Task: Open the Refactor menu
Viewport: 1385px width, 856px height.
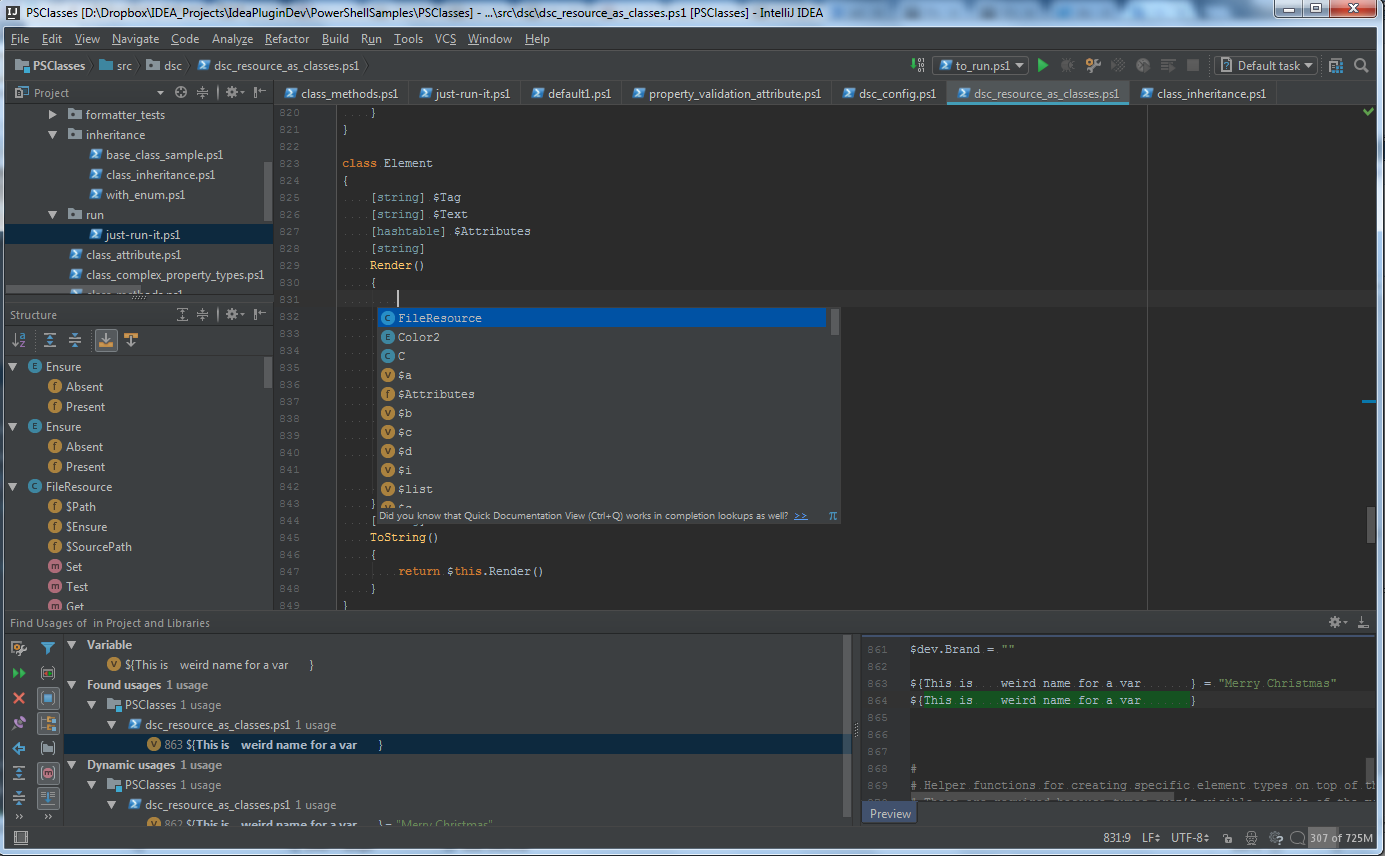Action: (x=286, y=39)
